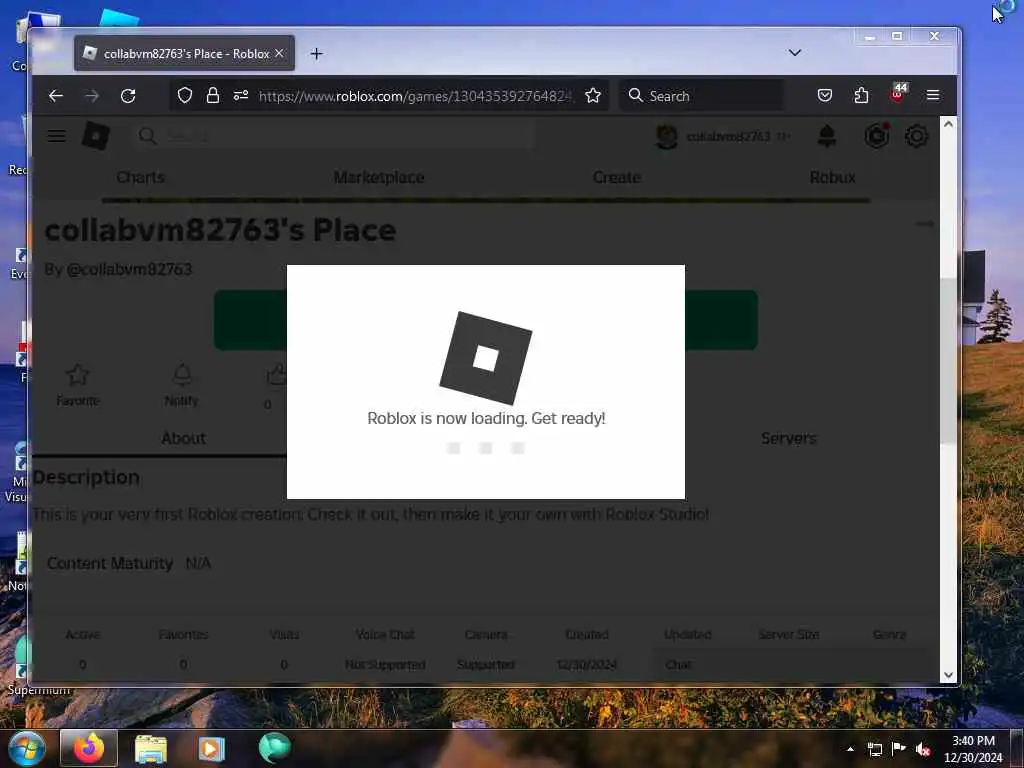Click the network tray icon

(874, 749)
